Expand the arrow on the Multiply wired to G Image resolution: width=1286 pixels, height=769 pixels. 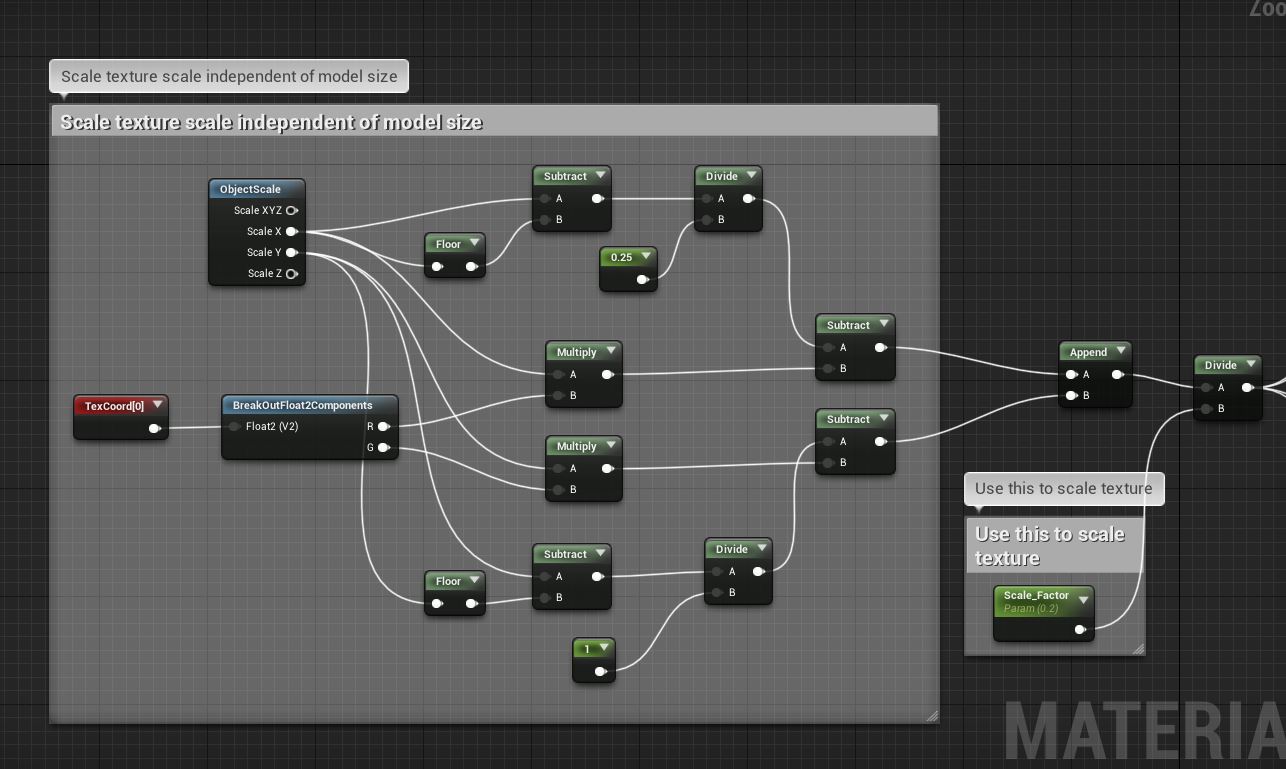coord(611,446)
